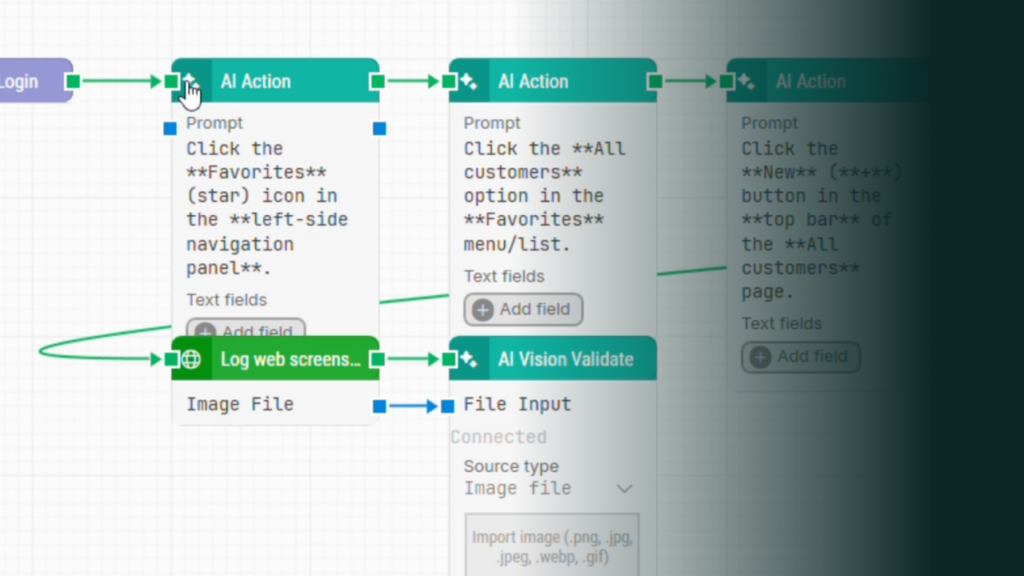
Task: Edit the Click All customers prompt text
Action: [x=545, y=196]
